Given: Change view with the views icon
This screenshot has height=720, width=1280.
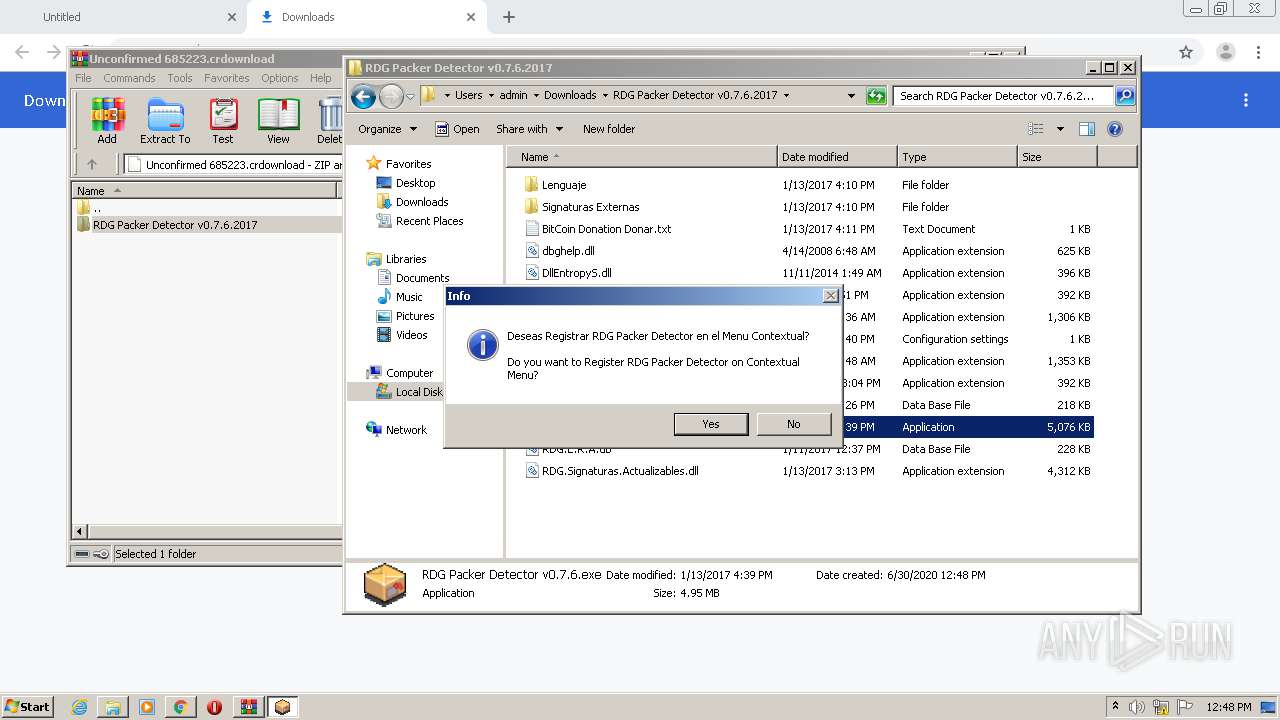Looking at the screenshot, I should click(x=1036, y=129).
